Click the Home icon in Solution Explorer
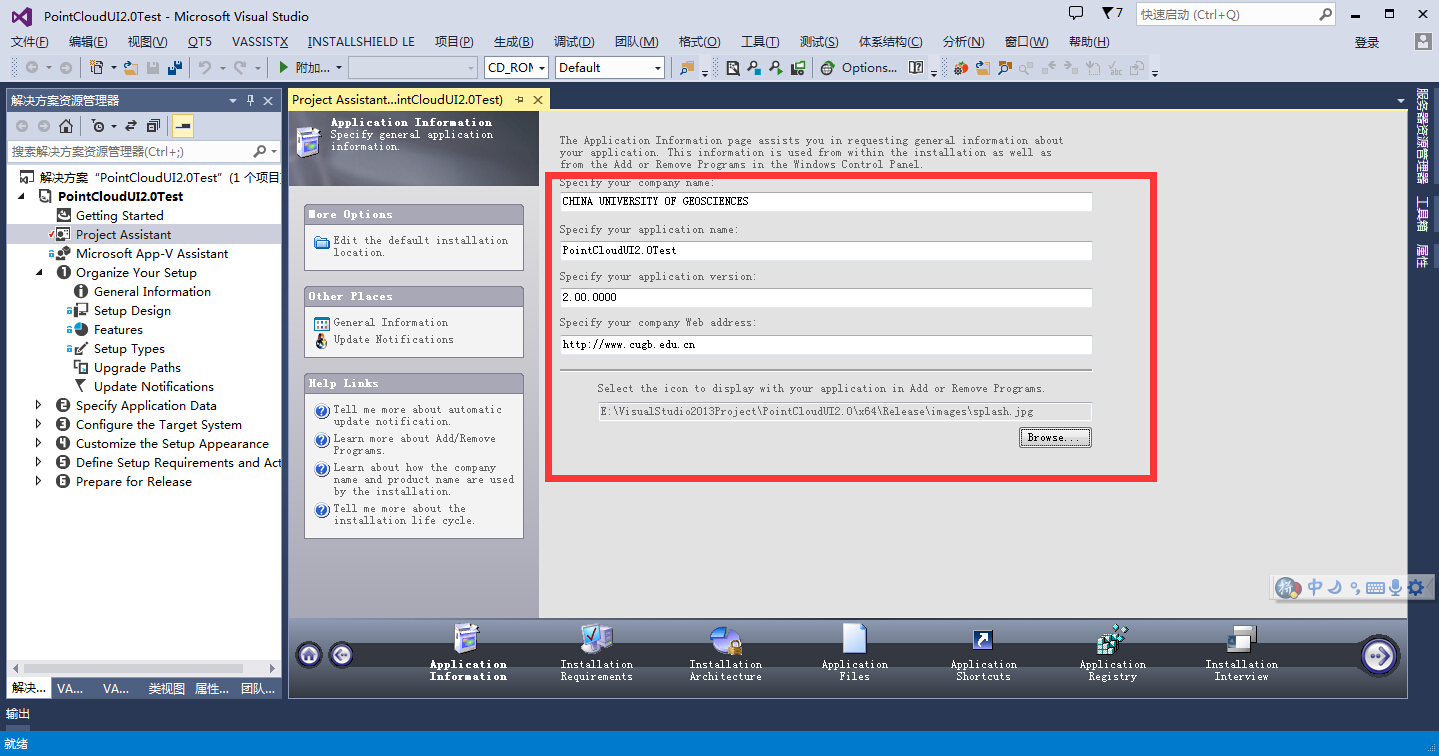This screenshot has width=1439, height=756. [65, 126]
